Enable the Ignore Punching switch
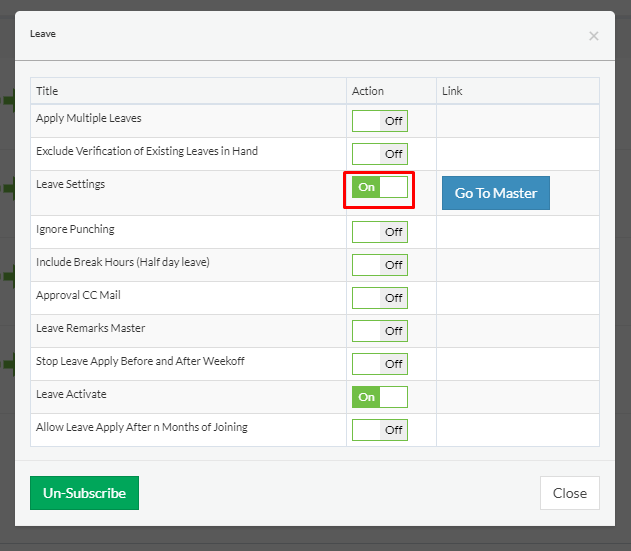This screenshot has height=551, width=631. point(379,232)
